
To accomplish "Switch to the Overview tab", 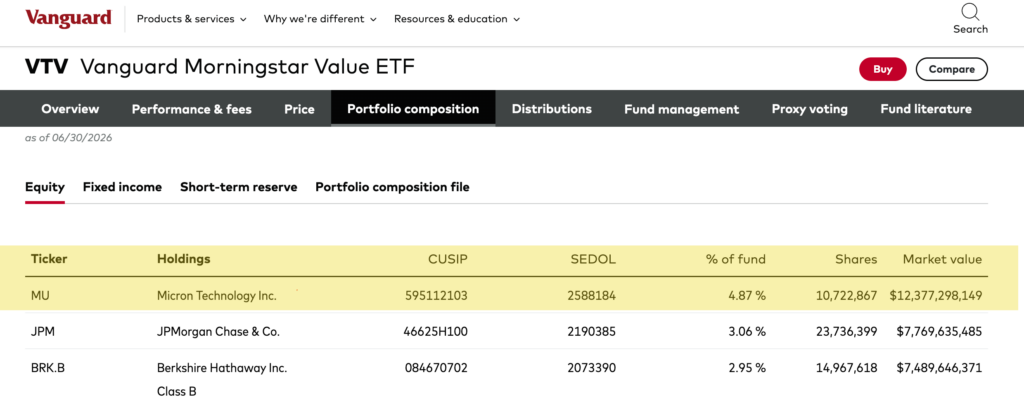I will pos(71,109).
